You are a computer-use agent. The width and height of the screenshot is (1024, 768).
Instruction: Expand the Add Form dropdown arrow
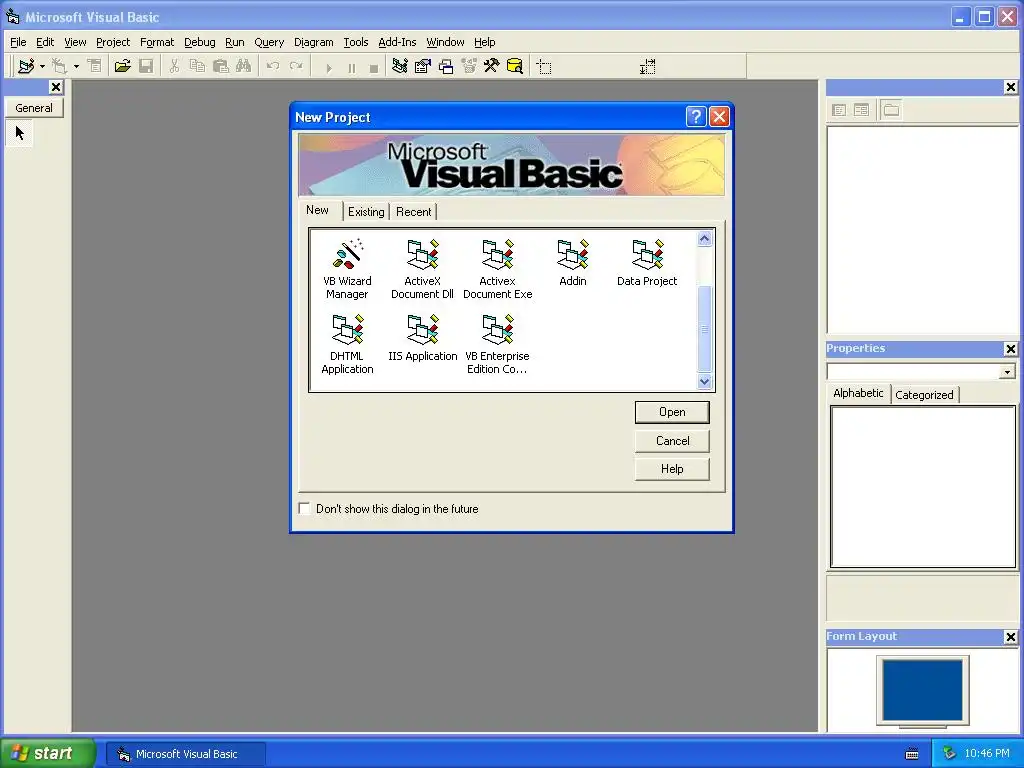(x=76, y=66)
